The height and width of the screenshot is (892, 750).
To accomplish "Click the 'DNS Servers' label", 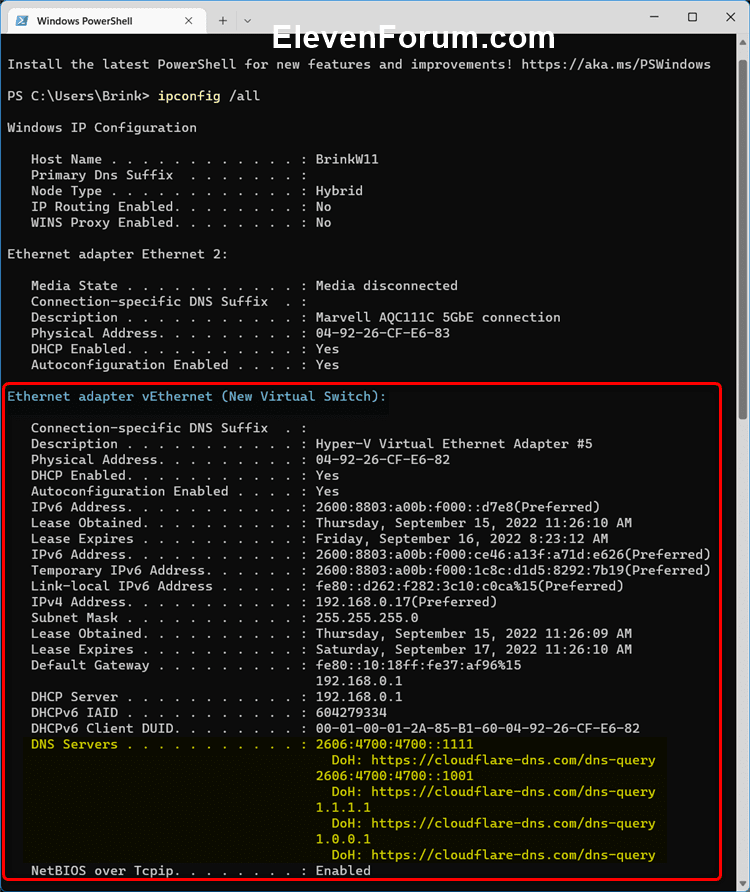I will 75,744.
